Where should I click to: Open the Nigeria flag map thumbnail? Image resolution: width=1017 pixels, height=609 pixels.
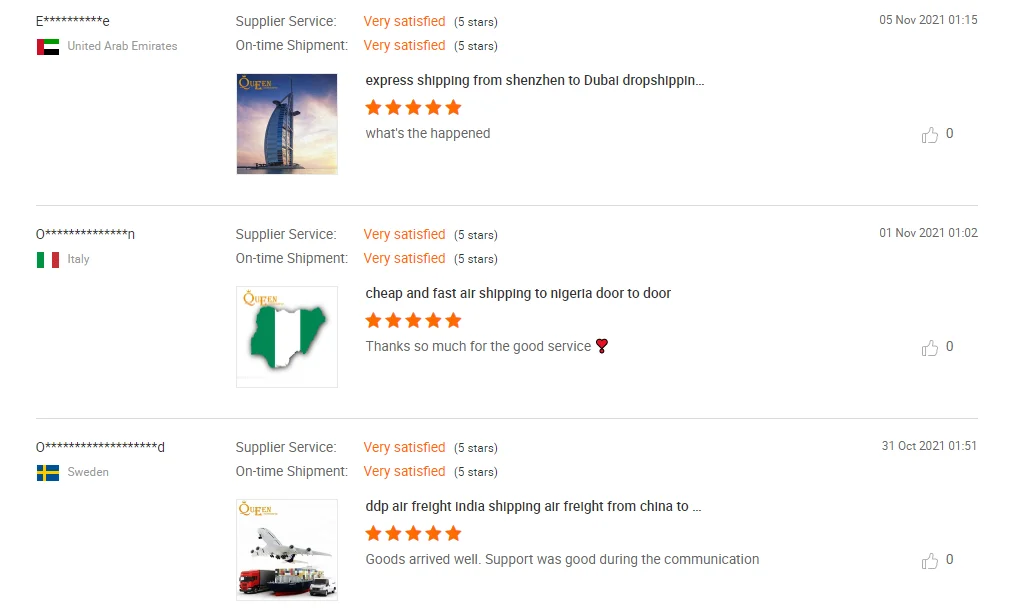287,337
